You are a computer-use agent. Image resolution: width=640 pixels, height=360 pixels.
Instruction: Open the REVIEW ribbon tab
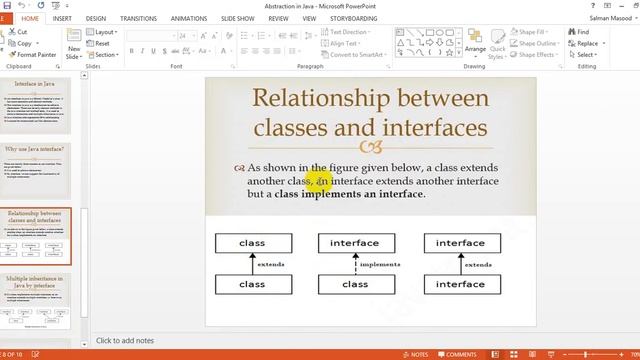(x=278, y=18)
